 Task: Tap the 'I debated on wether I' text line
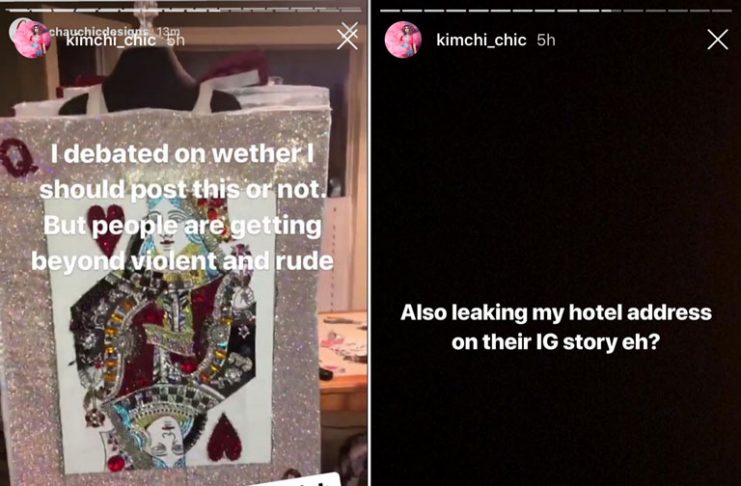(182, 154)
